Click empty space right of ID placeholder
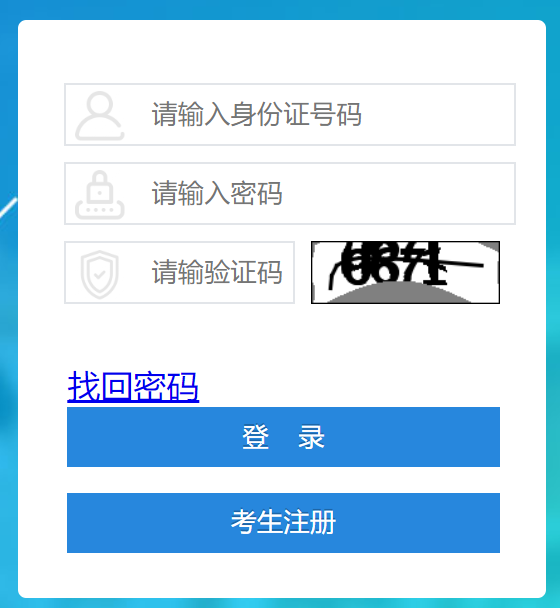The height and width of the screenshot is (608, 560). click(438, 114)
